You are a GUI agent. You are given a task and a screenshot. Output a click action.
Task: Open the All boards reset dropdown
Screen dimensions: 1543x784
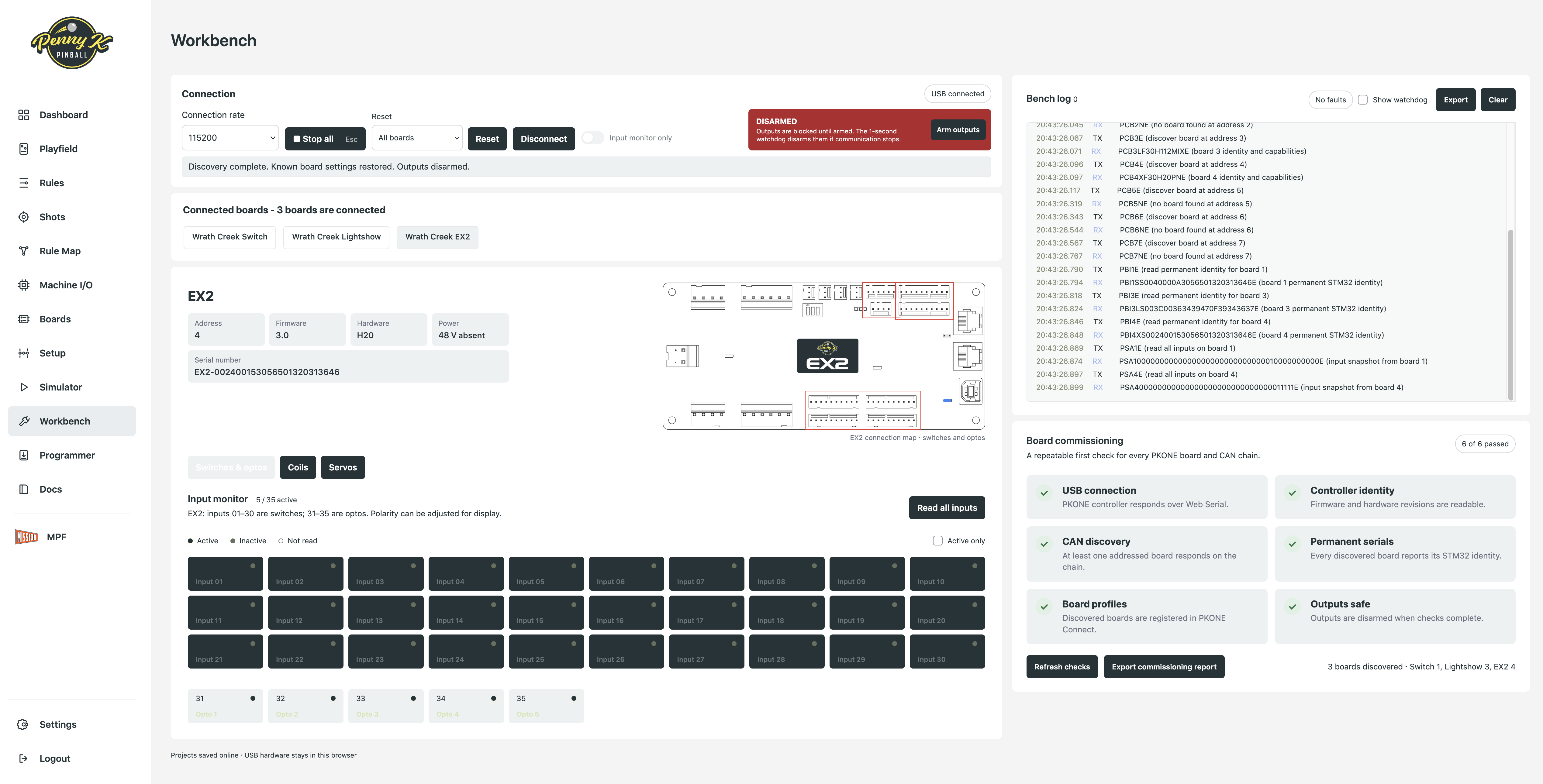pos(417,138)
